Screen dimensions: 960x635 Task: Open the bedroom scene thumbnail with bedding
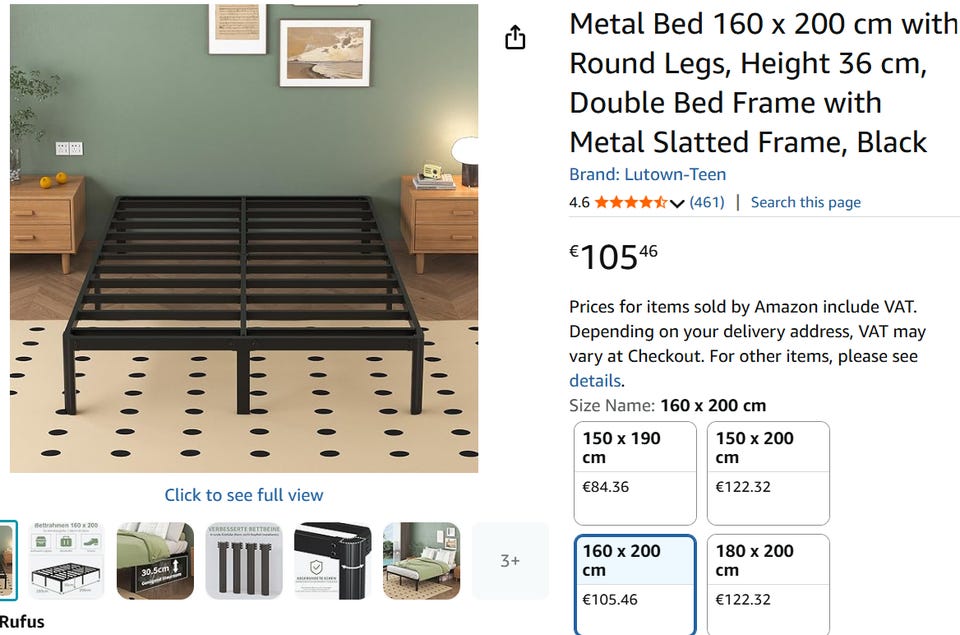[421, 561]
